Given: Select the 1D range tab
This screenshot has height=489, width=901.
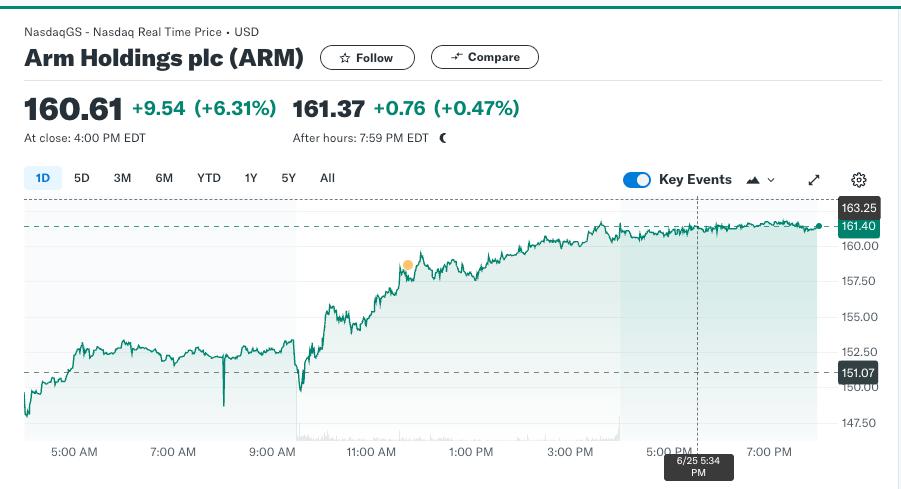Looking at the screenshot, I should pyautogui.click(x=43, y=178).
